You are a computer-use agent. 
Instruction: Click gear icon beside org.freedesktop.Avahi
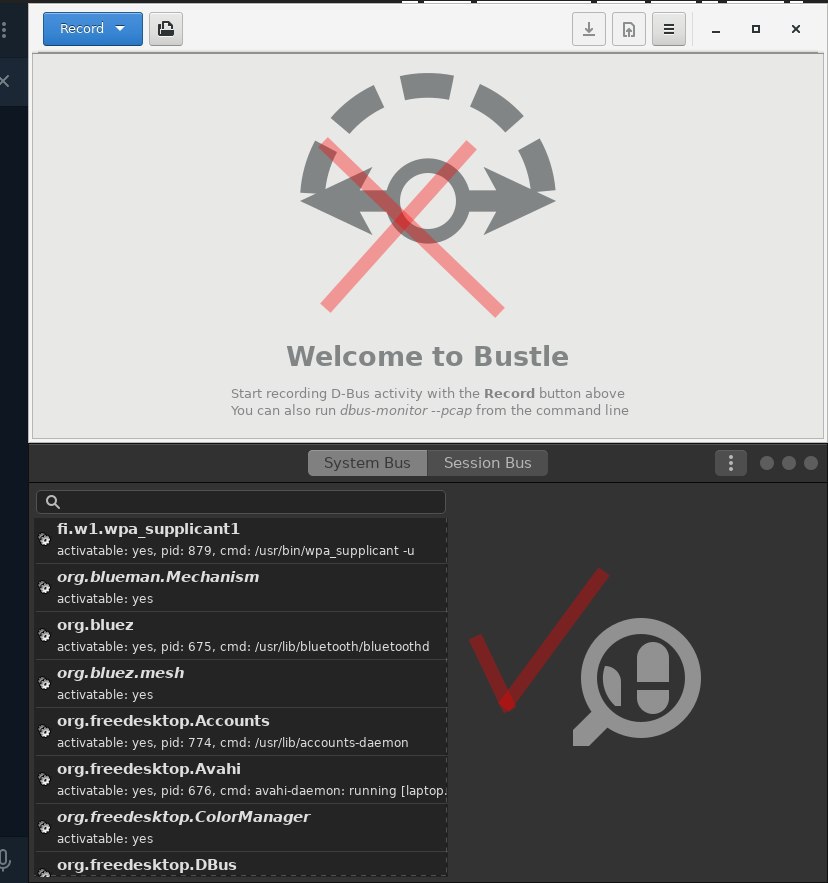click(x=44, y=779)
